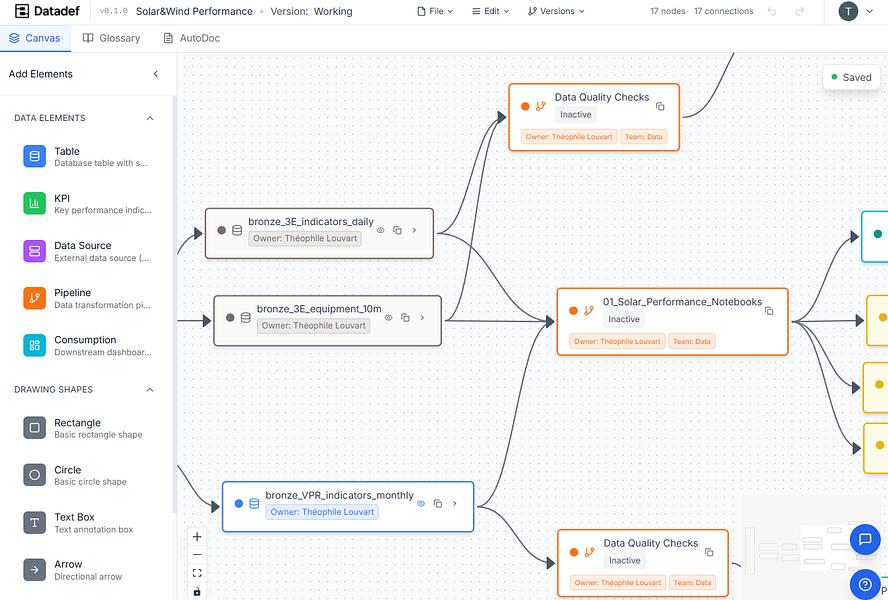Select the Consumption element icon
Viewport: 888px width, 600px height.
tap(35, 345)
